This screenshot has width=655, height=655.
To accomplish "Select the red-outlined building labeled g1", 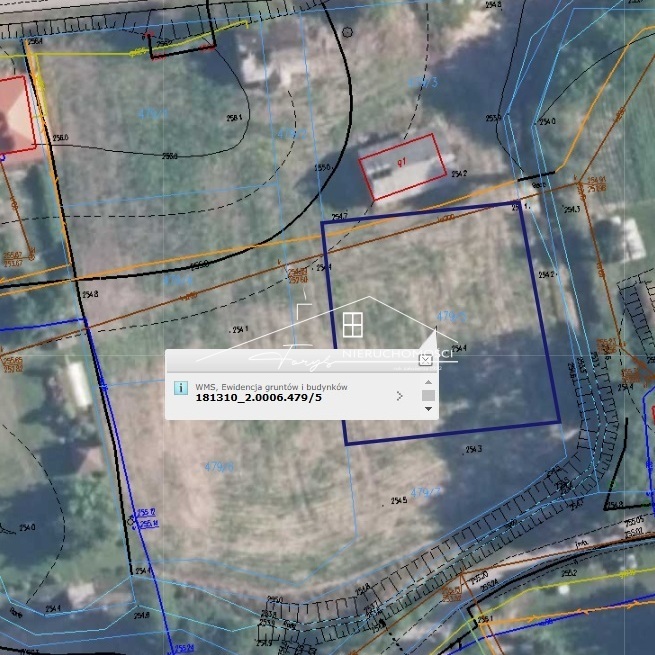I will (402, 165).
